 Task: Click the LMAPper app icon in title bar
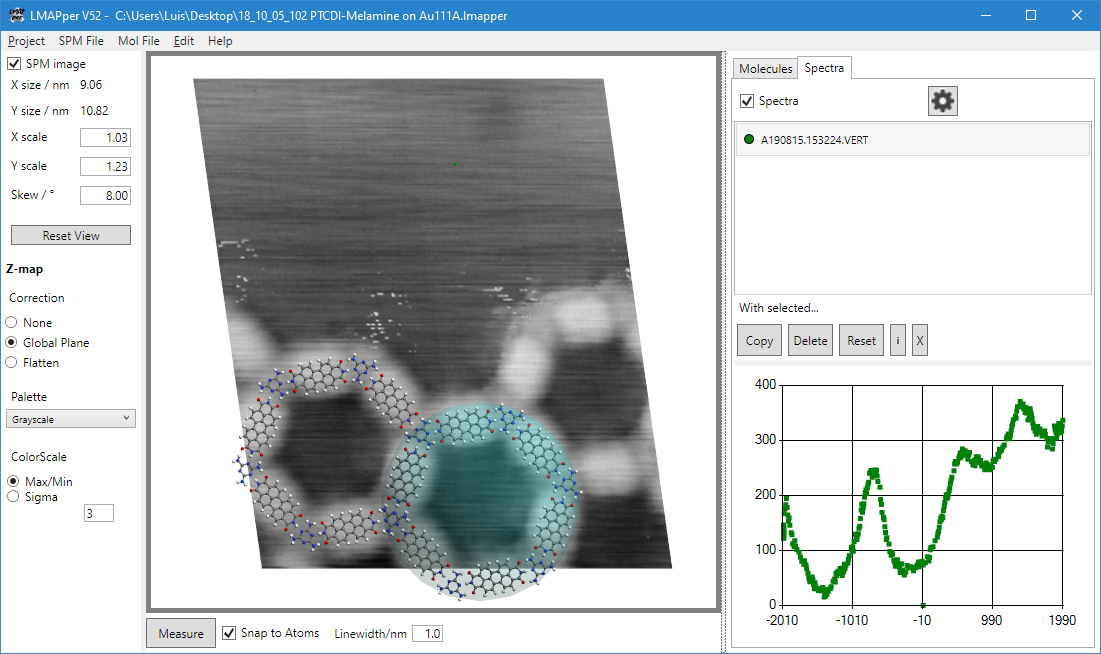point(15,15)
